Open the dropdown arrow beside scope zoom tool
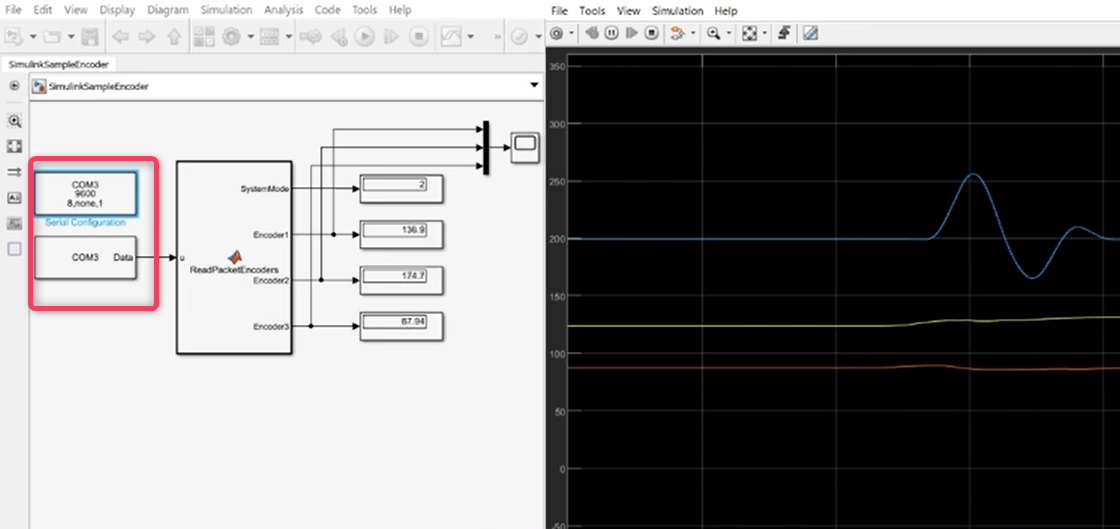 click(729, 33)
